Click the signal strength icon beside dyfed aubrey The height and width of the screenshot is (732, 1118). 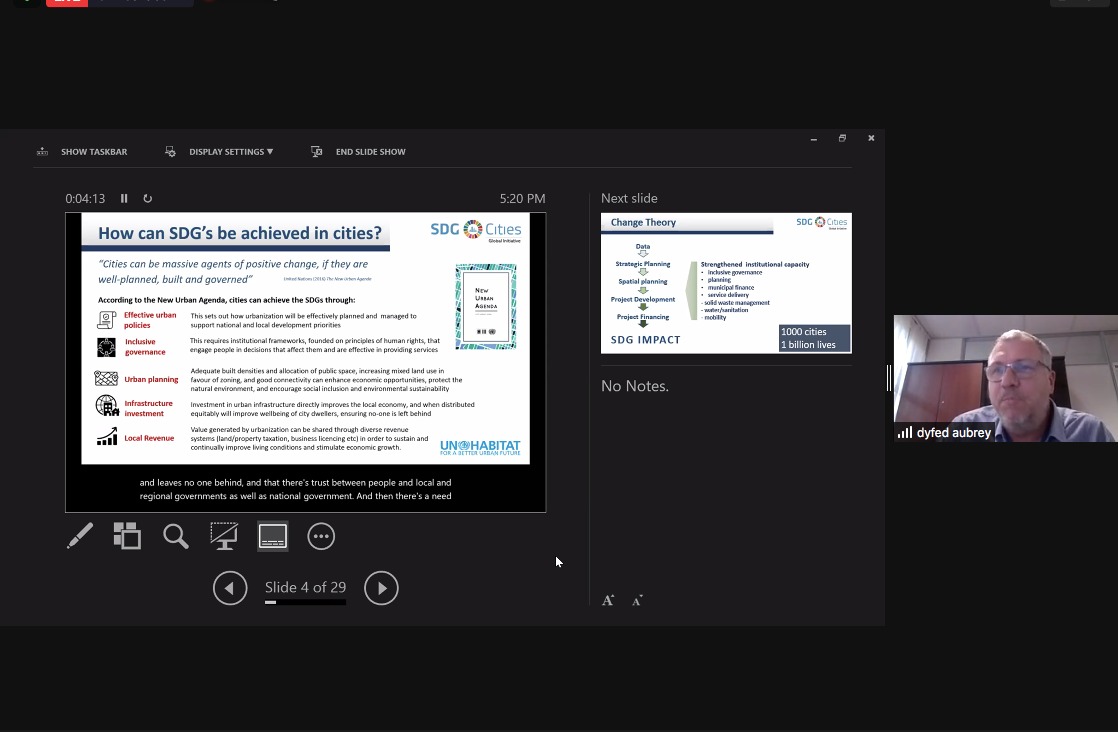[905, 433]
